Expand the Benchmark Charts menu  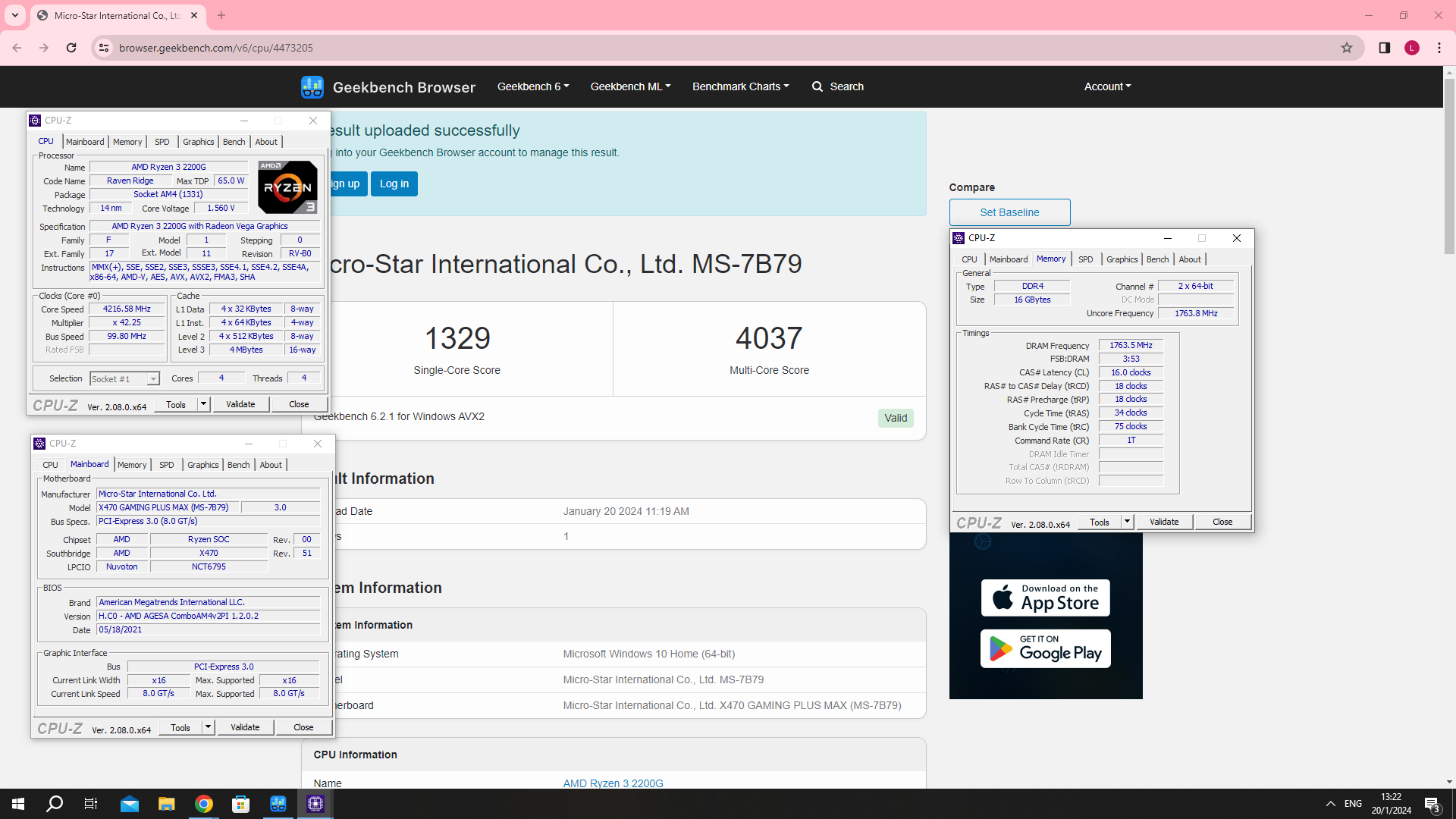pyautogui.click(x=740, y=86)
